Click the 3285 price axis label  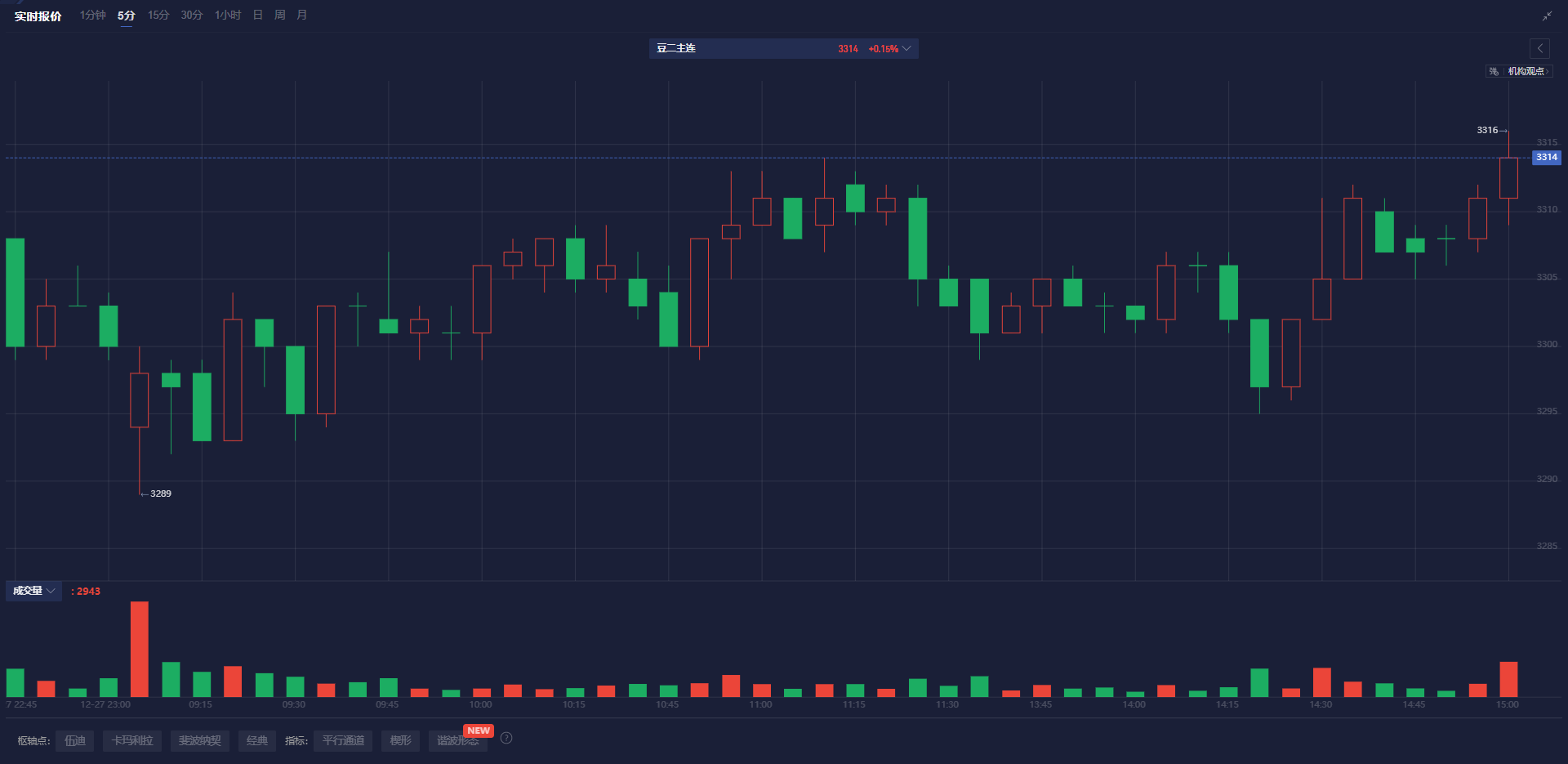[1547, 547]
